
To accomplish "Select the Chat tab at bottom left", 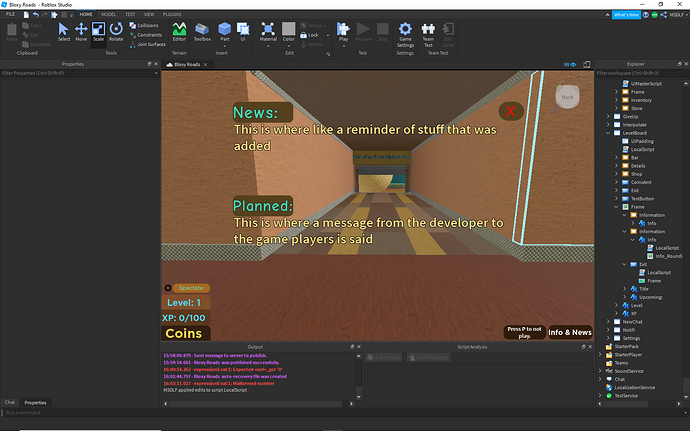I will 10,402.
